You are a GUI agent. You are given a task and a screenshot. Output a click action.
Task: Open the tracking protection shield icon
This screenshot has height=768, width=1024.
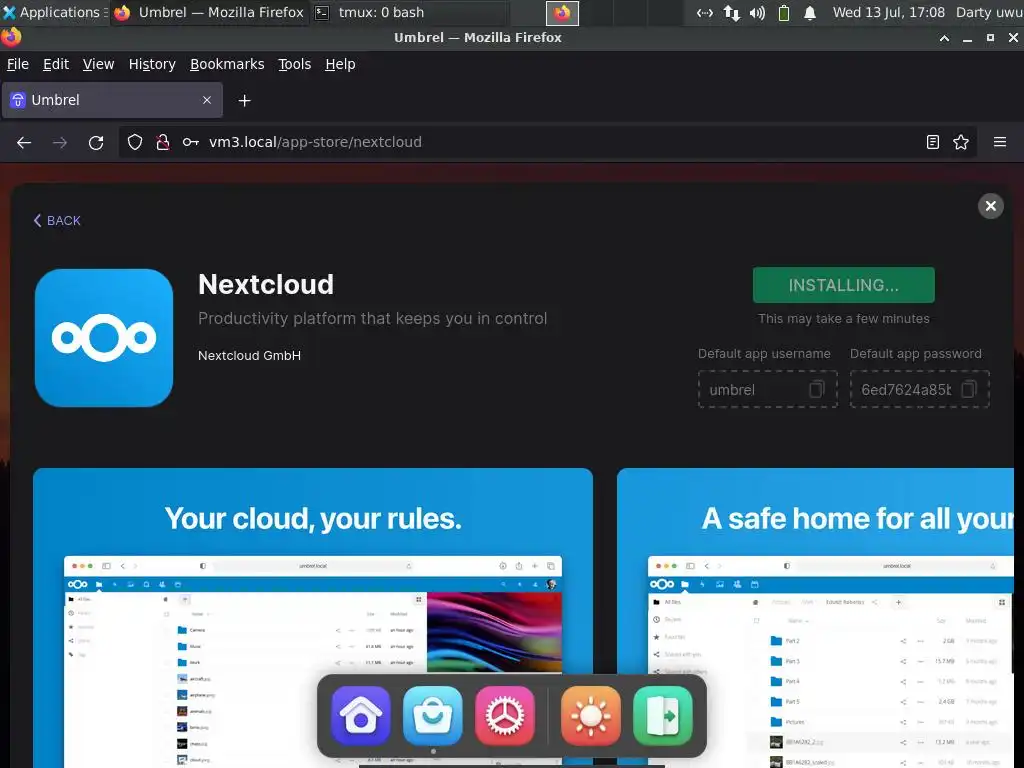135,142
